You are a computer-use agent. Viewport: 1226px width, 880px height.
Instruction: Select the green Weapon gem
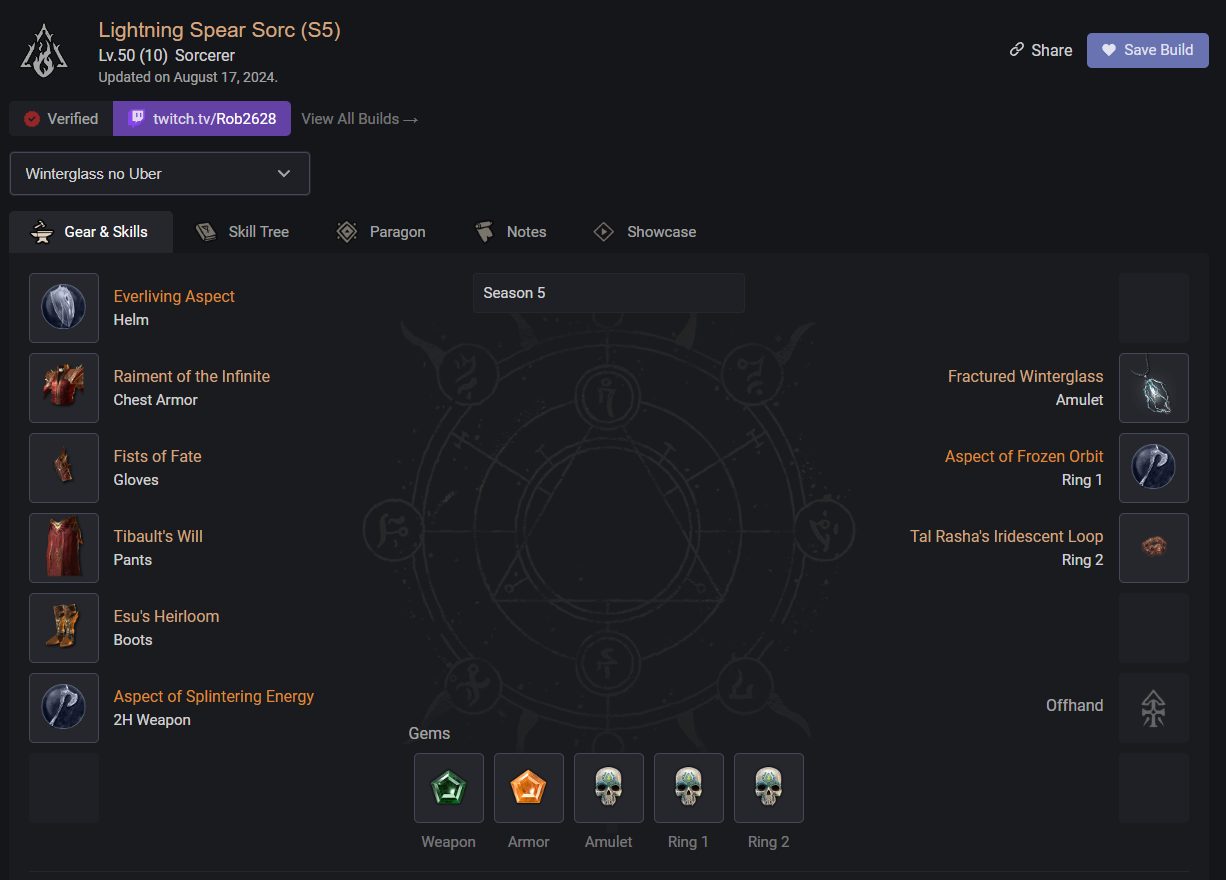pos(449,788)
